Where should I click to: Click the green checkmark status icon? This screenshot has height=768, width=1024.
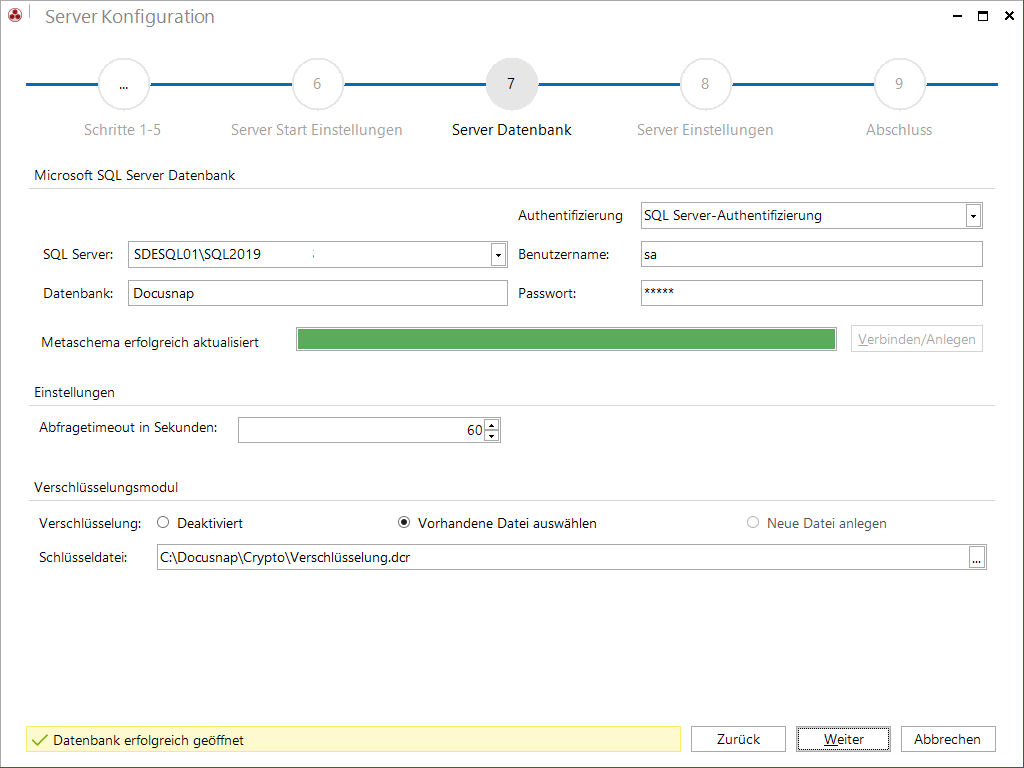coord(40,740)
